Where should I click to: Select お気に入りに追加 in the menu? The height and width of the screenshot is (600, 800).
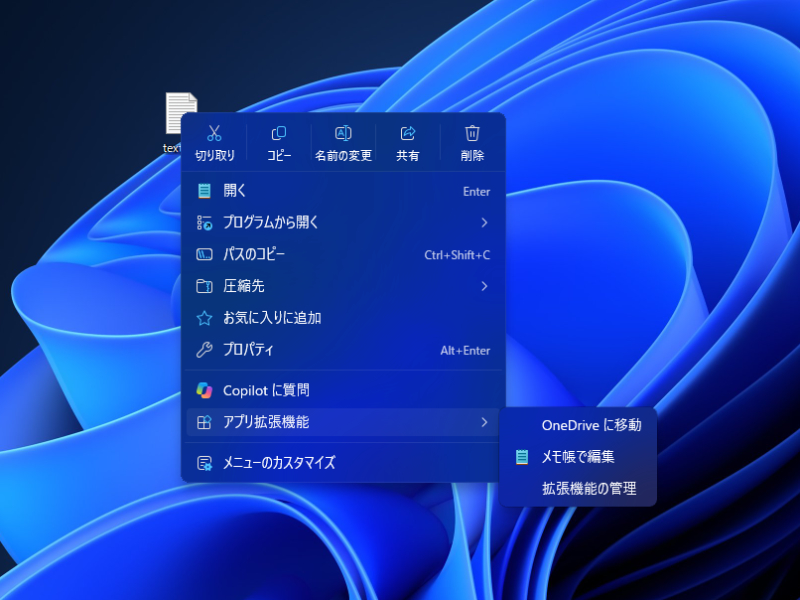pyautogui.click(x=343, y=318)
